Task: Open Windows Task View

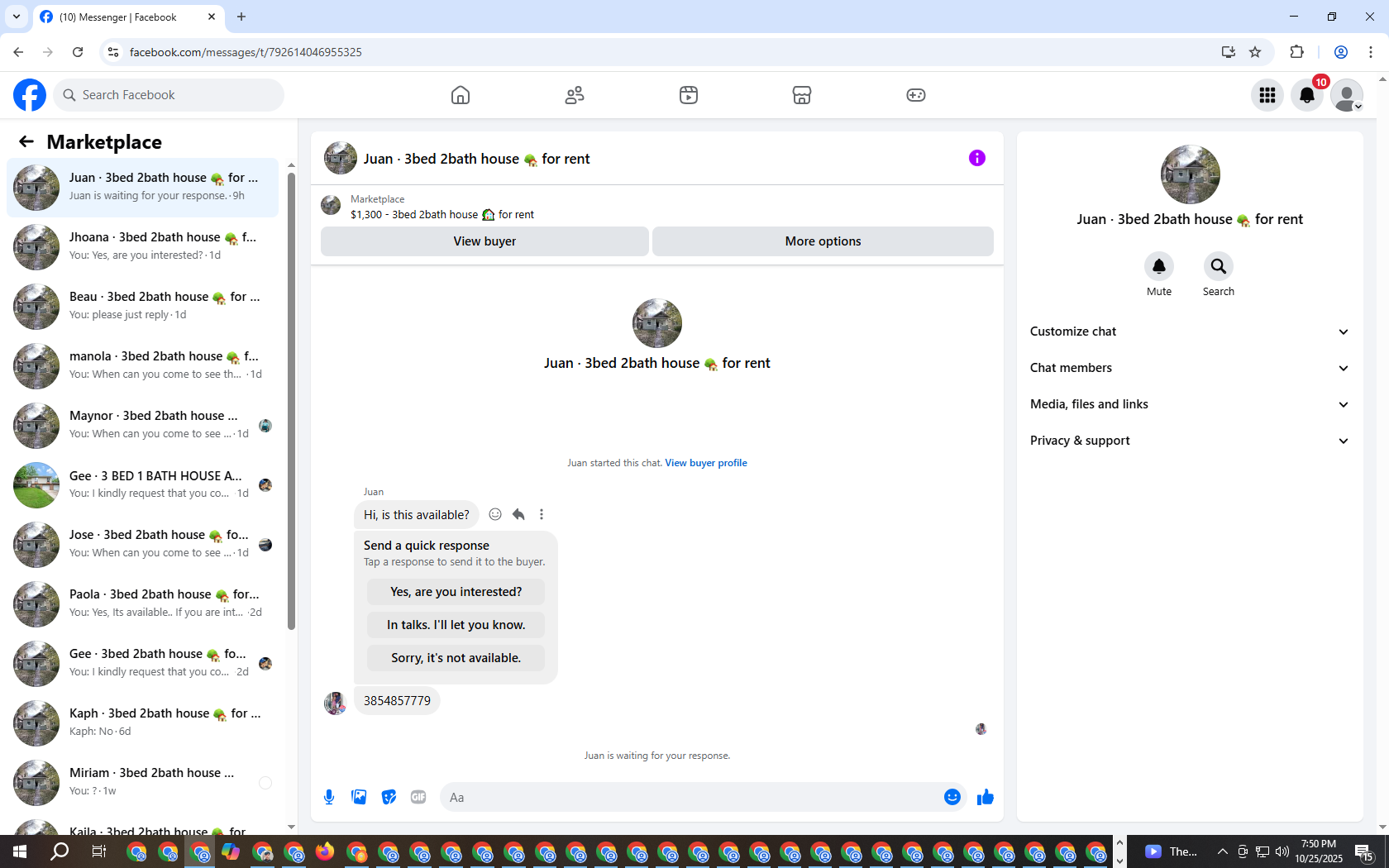Action: coord(98,851)
